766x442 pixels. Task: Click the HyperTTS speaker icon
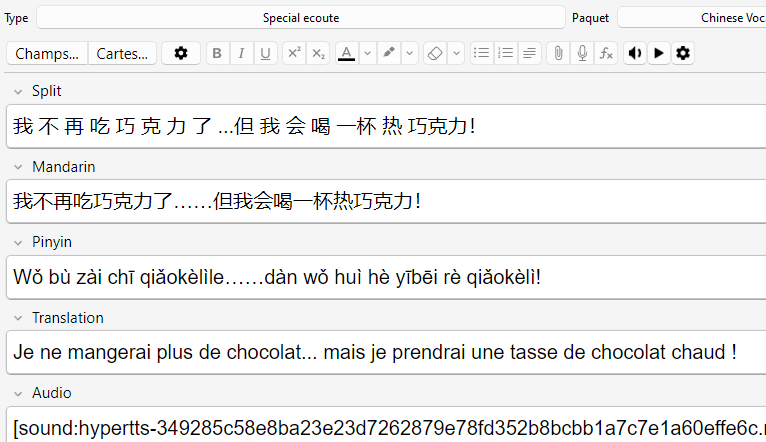point(635,54)
